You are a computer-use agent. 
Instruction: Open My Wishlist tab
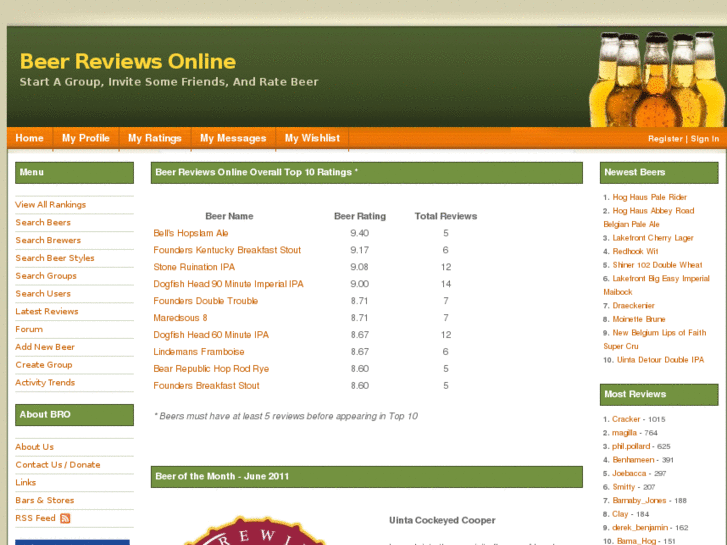pos(312,138)
